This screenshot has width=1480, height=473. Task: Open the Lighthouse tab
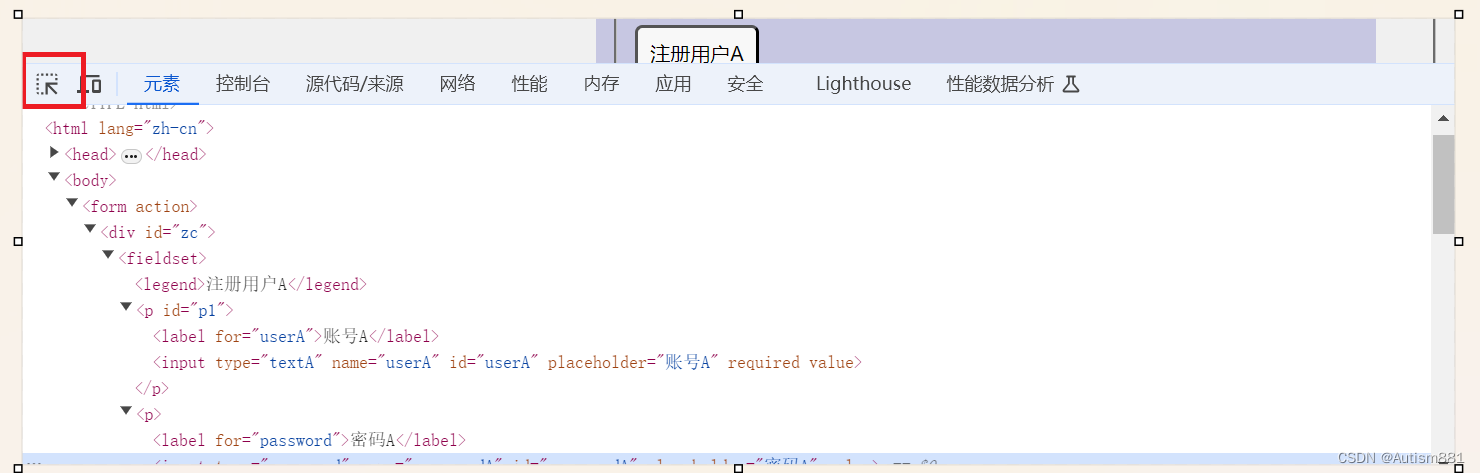tap(864, 84)
